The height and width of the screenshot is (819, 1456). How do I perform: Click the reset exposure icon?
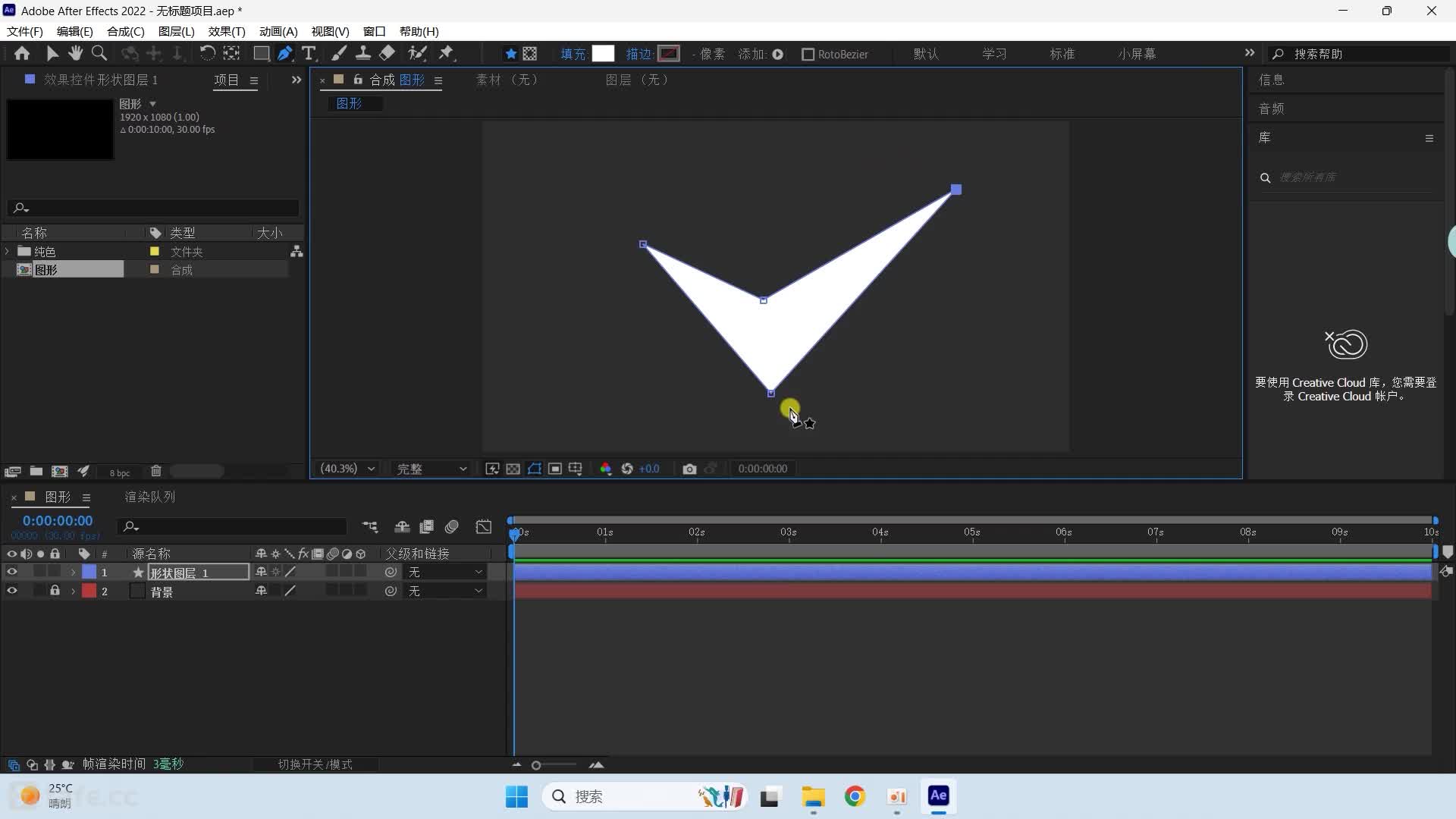627,469
